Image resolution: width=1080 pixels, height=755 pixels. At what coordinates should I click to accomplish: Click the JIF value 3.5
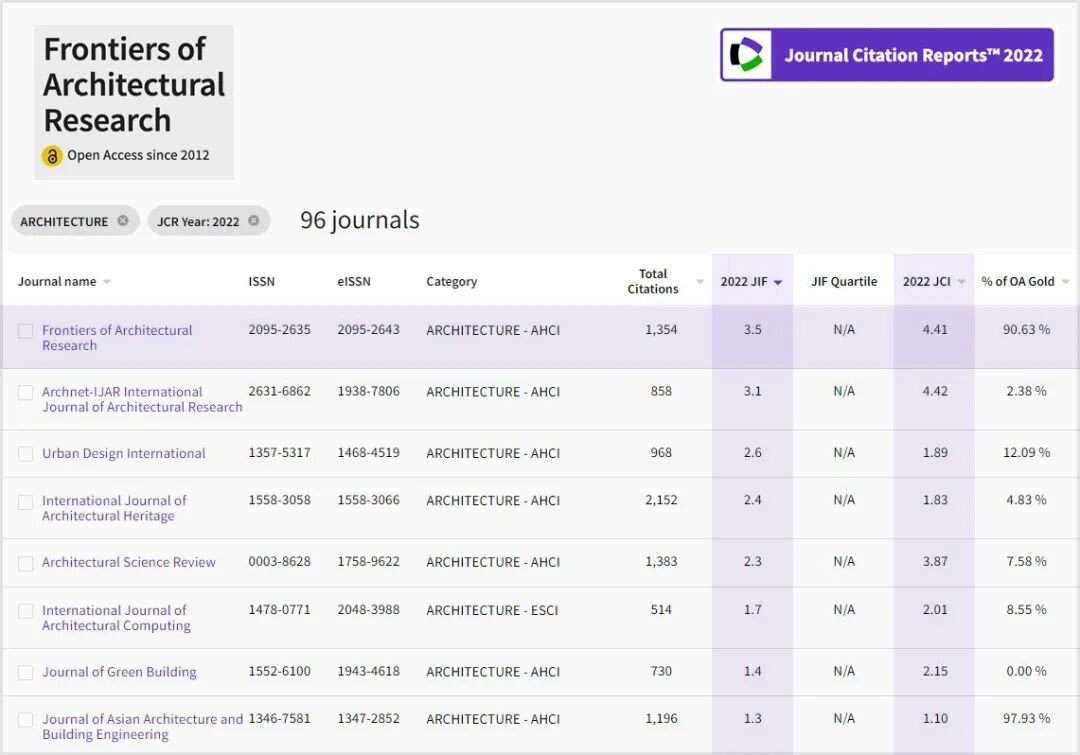[x=753, y=330]
